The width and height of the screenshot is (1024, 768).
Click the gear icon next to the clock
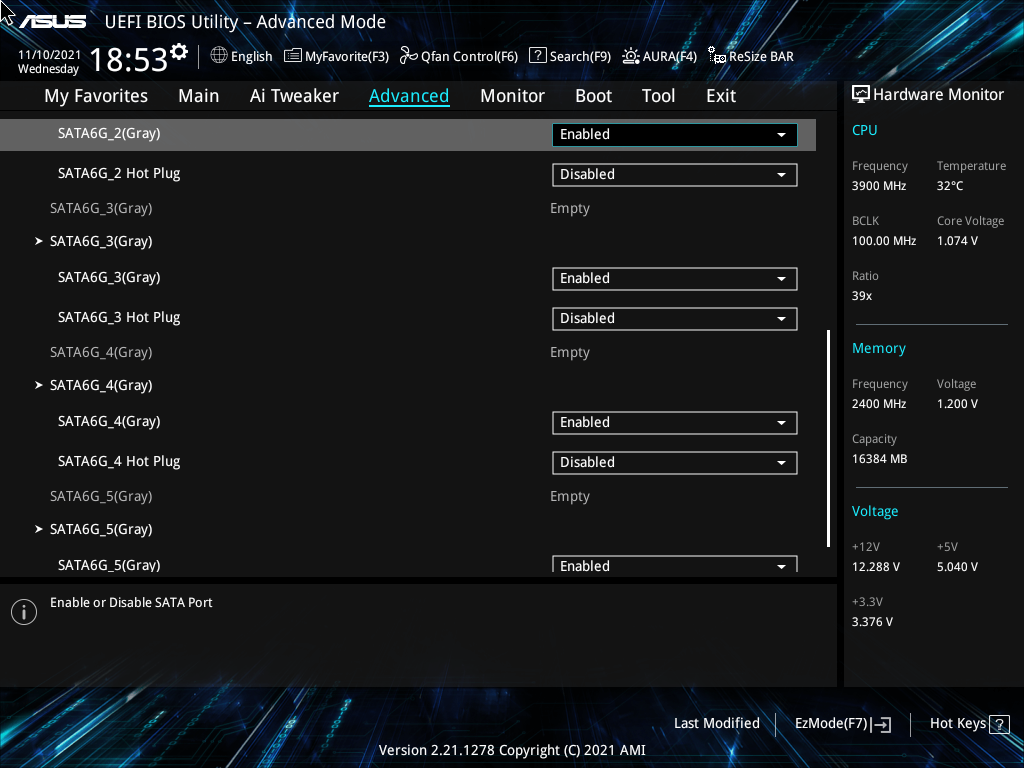[179, 52]
